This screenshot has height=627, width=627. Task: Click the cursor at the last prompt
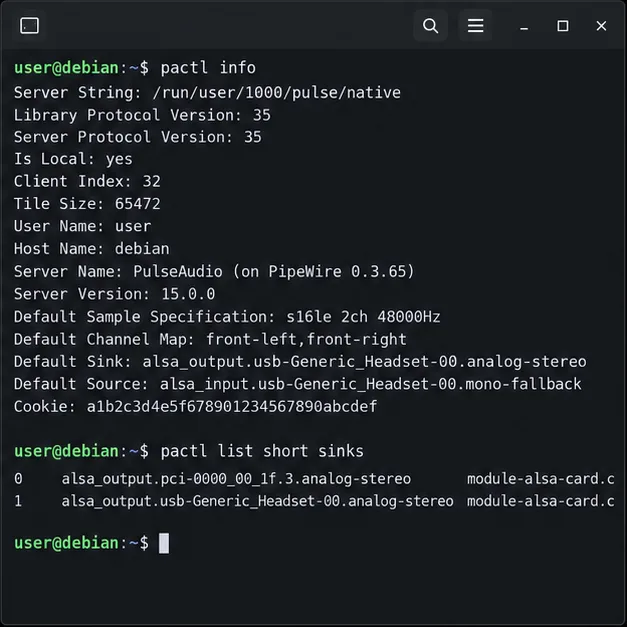click(x=164, y=543)
